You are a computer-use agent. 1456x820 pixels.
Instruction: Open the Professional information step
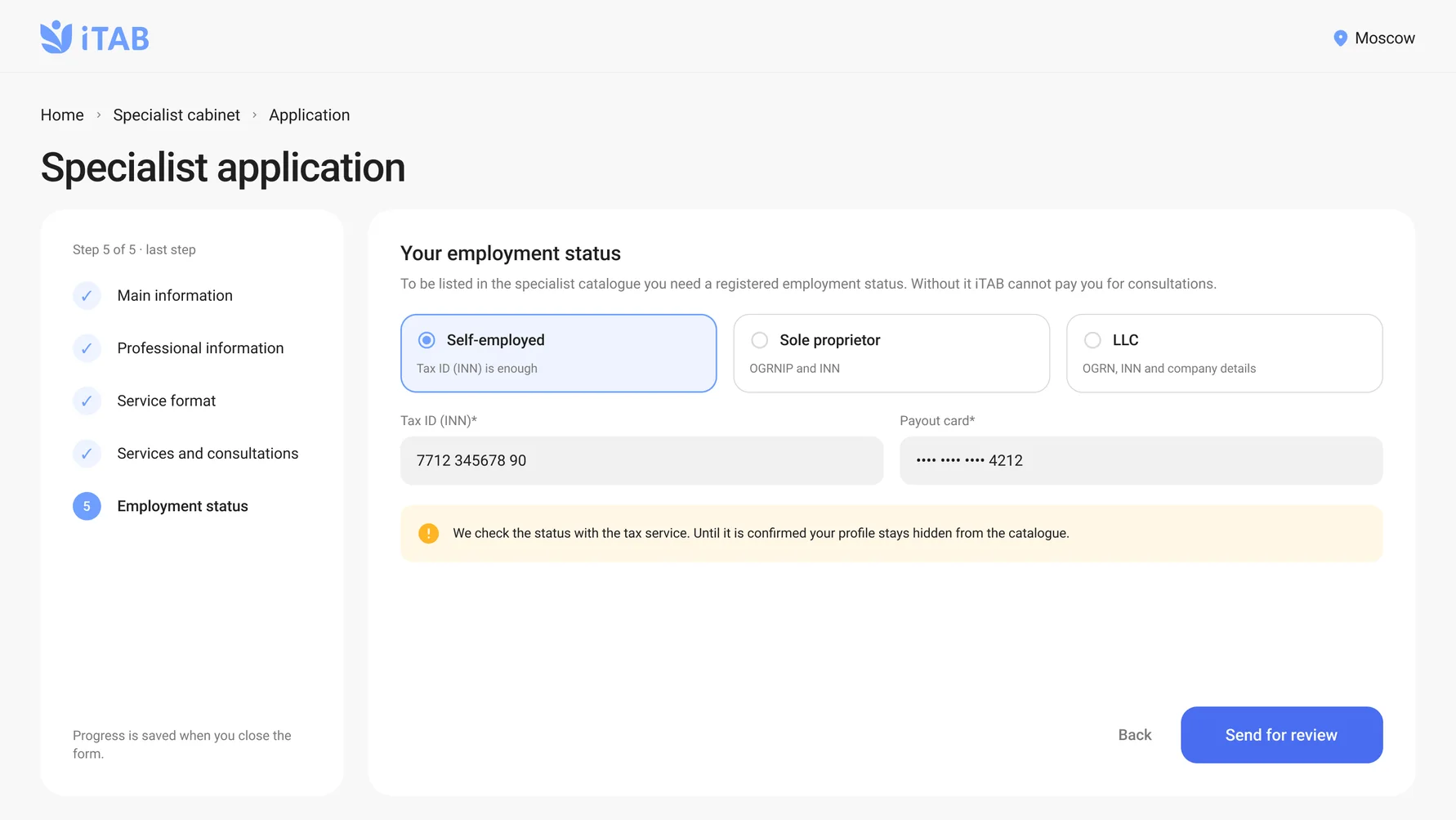point(200,348)
